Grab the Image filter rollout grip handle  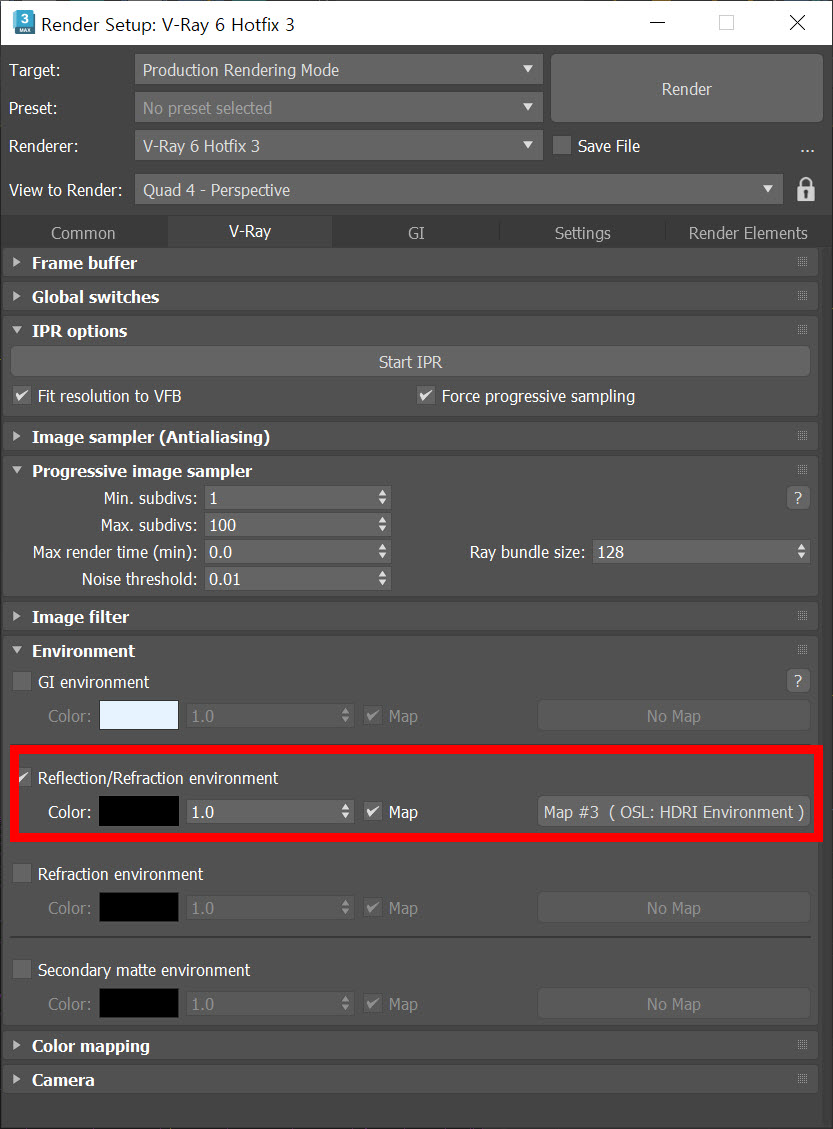(x=803, y=616)
